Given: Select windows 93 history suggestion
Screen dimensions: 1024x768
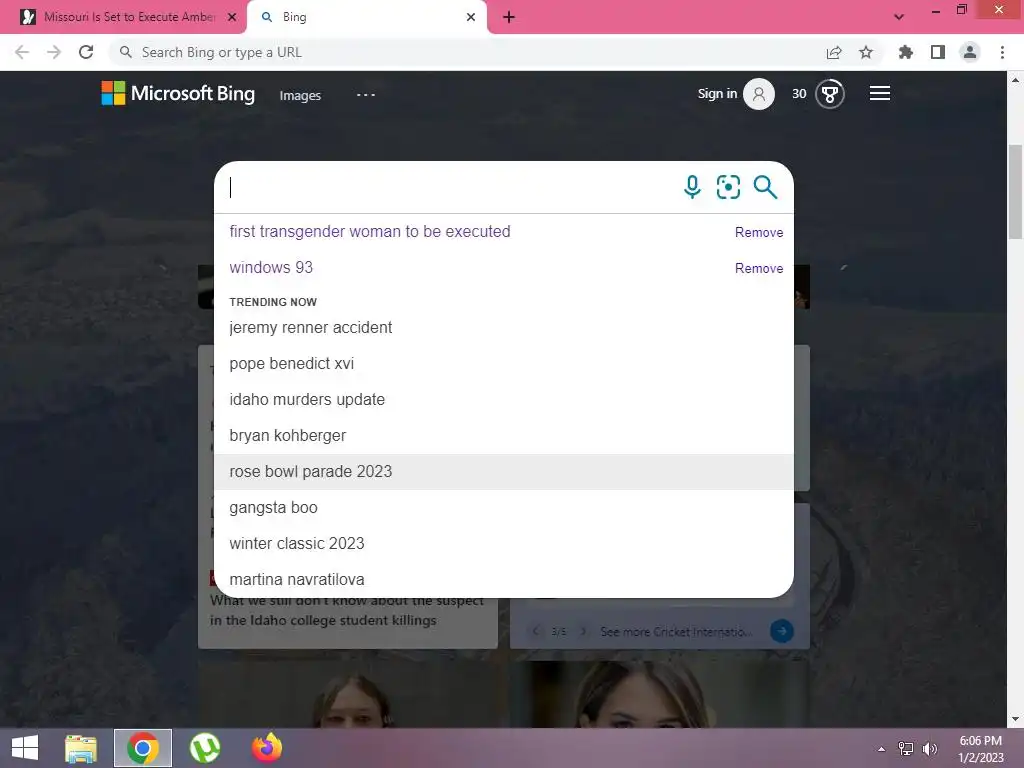Looking at the screenshot, I should (x=271, y=267).
